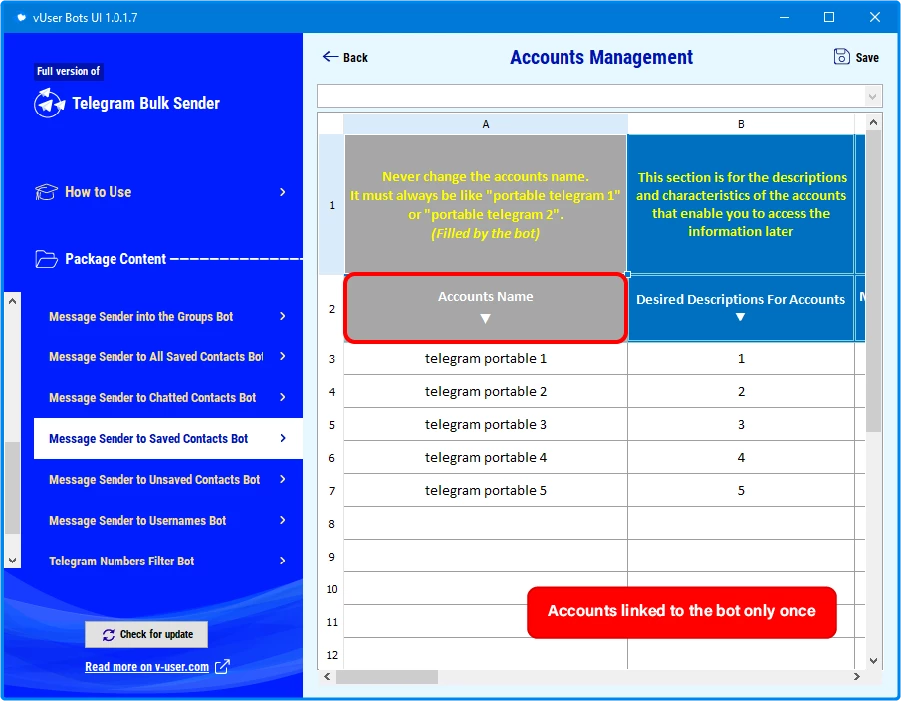The height and width of the screenshot is (701, 901).
Task: Expand the How to Use chevron
Action: pos(283,192)
